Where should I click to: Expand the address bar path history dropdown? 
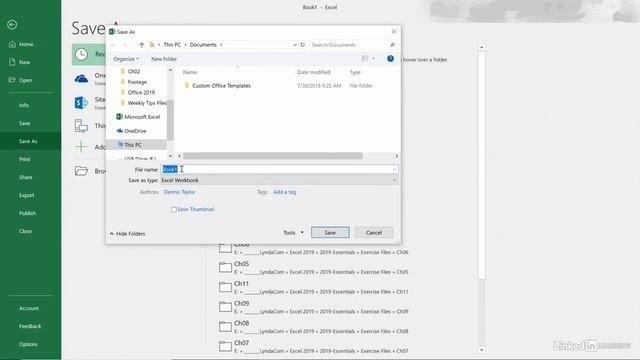point(295,45)
